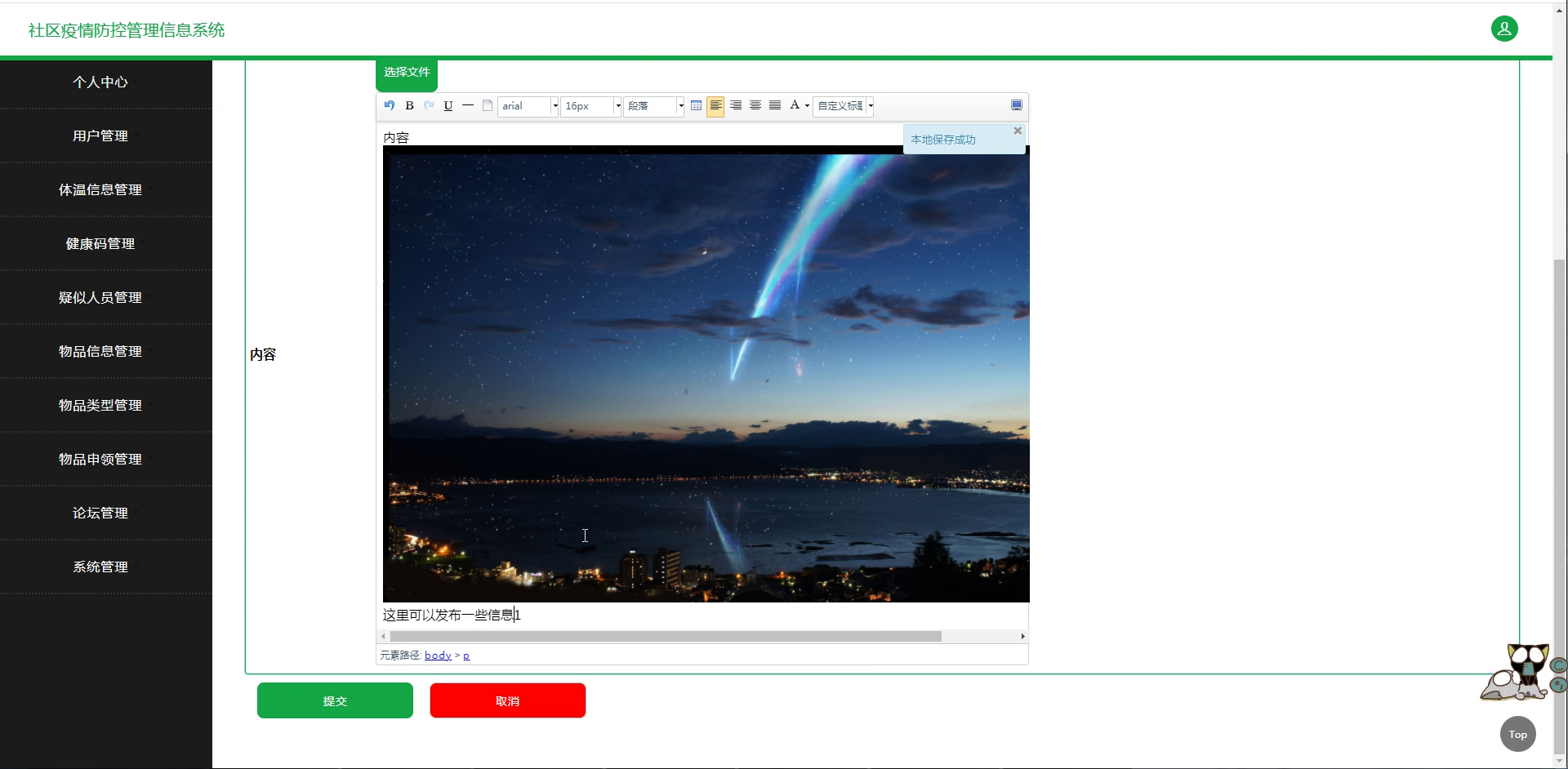Viewport: 1568px width, 769px height.
Task: Click the font color A icon
Action: [x=794, y=105]
